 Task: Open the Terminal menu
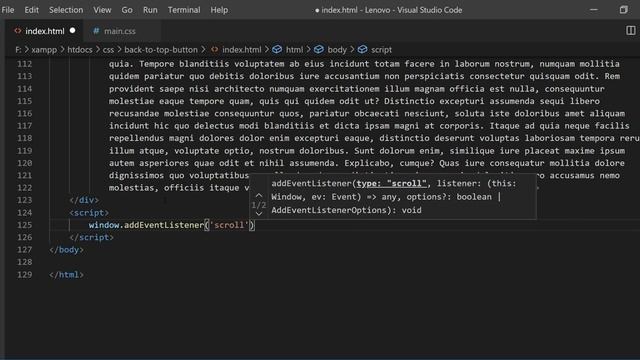click(184, 10)
